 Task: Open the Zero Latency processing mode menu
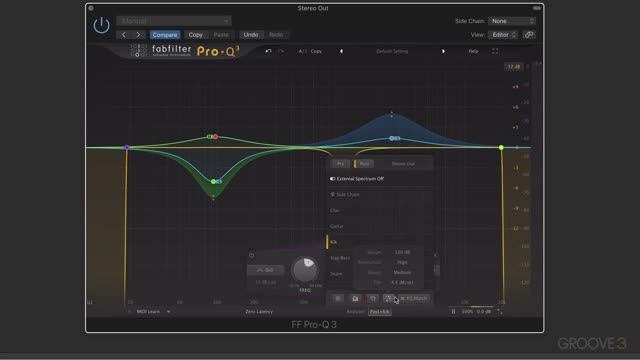click(x=259, y=312)
